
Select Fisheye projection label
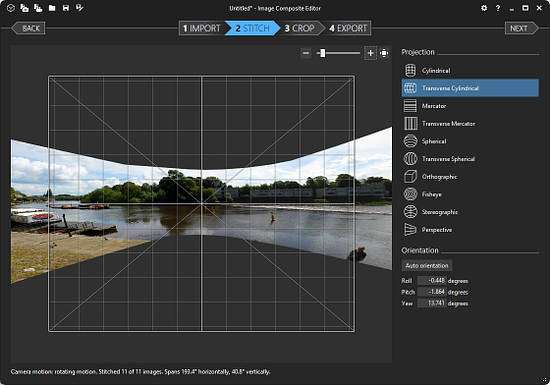pos(431,194)
